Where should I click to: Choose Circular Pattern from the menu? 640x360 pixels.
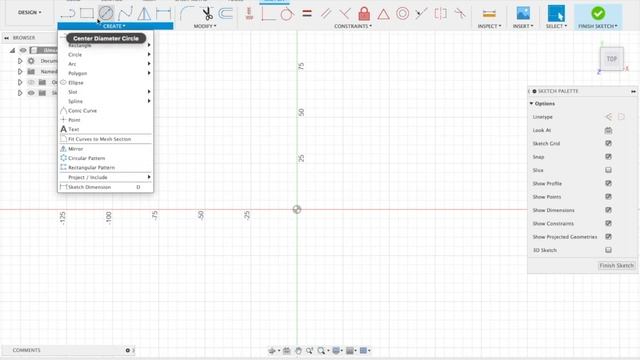[x=106, y=158]
